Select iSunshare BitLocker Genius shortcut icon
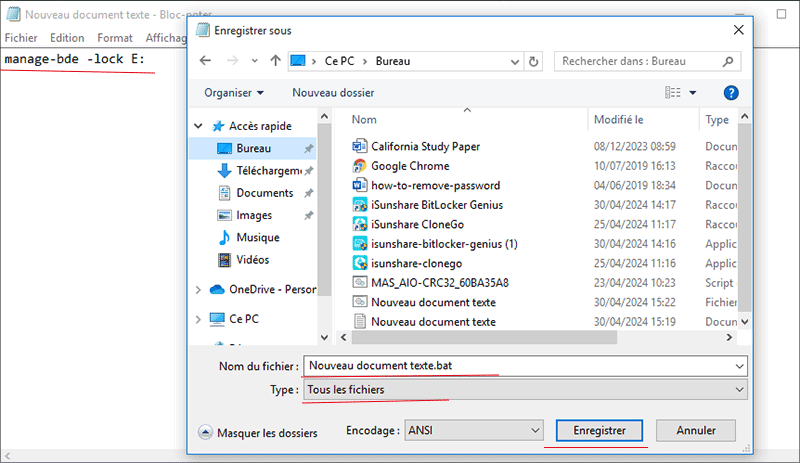This screenshot has height=463, width=800. [360, 205]
